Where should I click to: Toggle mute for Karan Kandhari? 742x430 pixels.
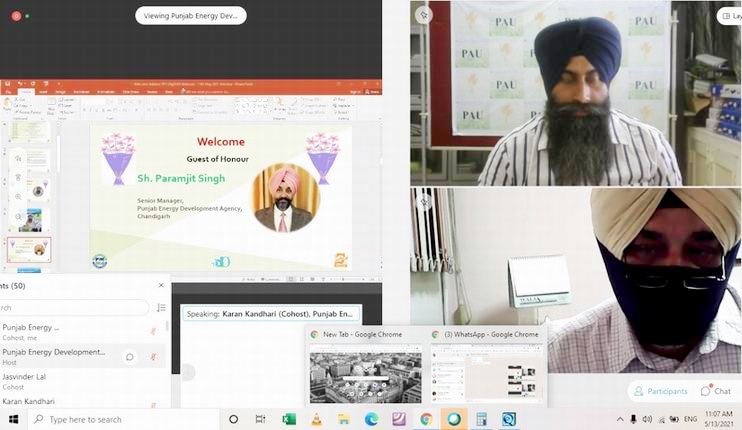coord(153,404)
